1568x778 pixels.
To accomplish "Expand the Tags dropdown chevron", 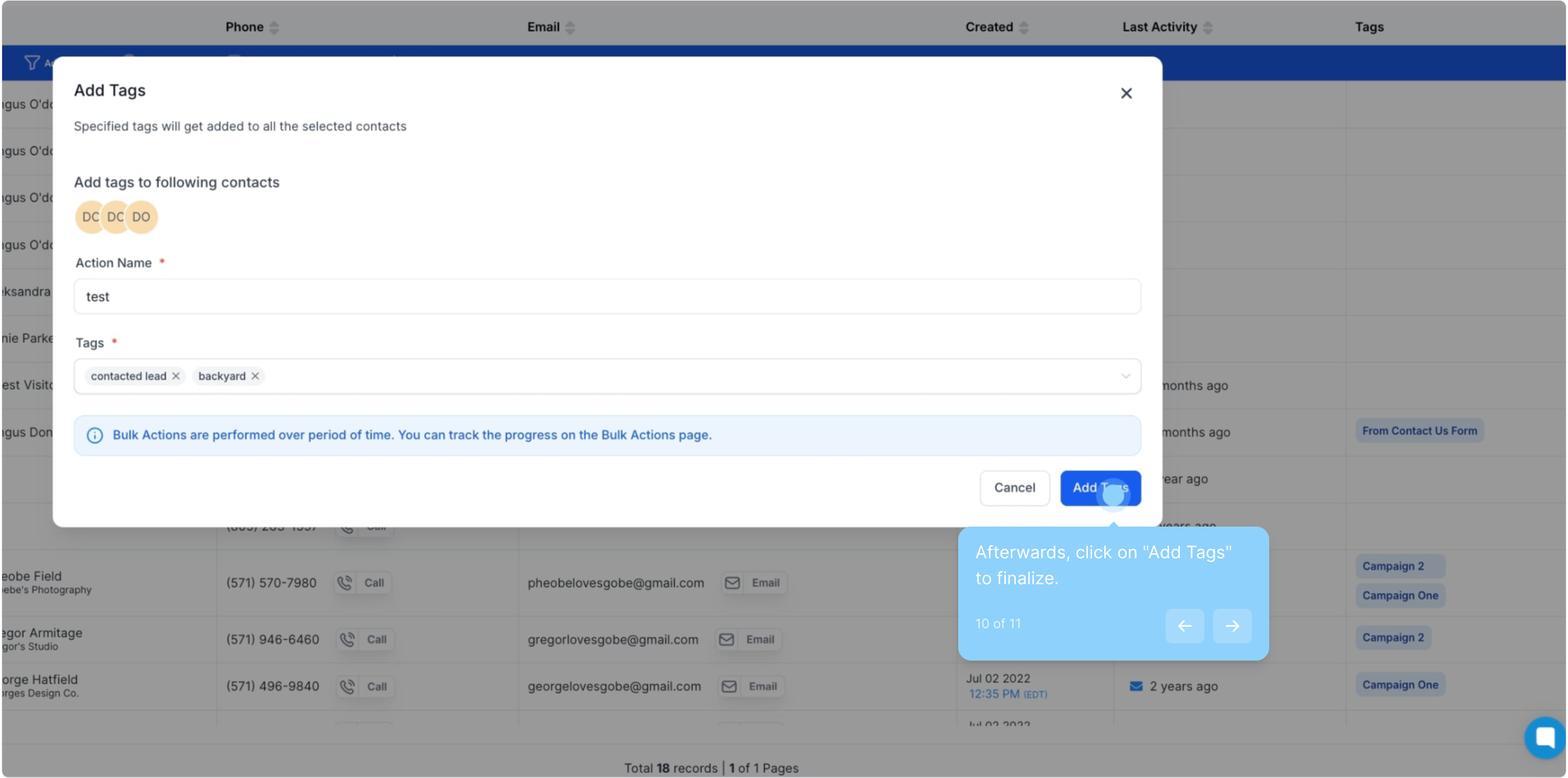I will pos(1125,376).
